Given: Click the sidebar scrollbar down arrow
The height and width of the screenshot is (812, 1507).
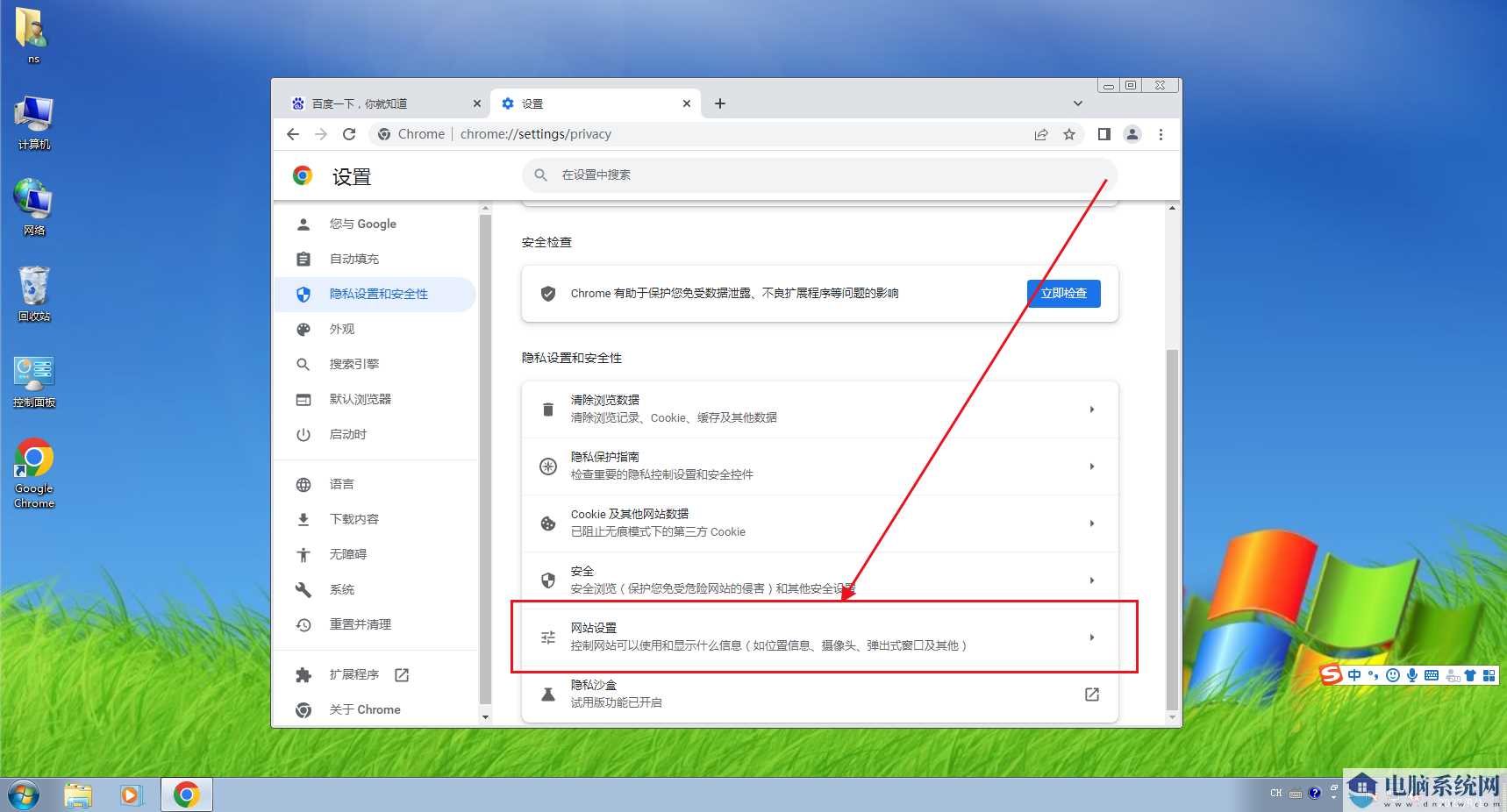Looking at the screenshot, I should pyautogui.click(x=485, y=717).
